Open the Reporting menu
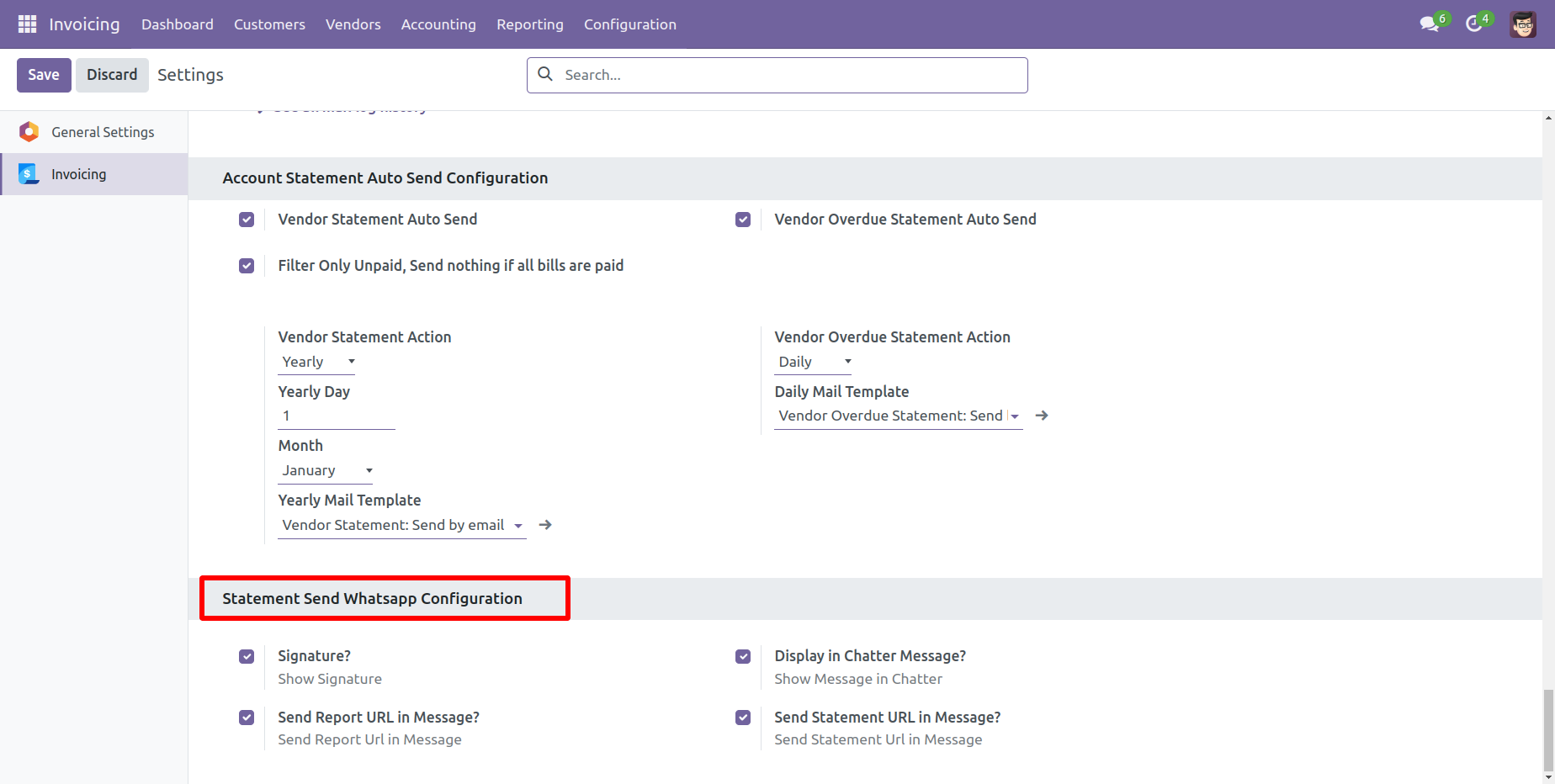1555x784 pixels. [x=530, y=24]
